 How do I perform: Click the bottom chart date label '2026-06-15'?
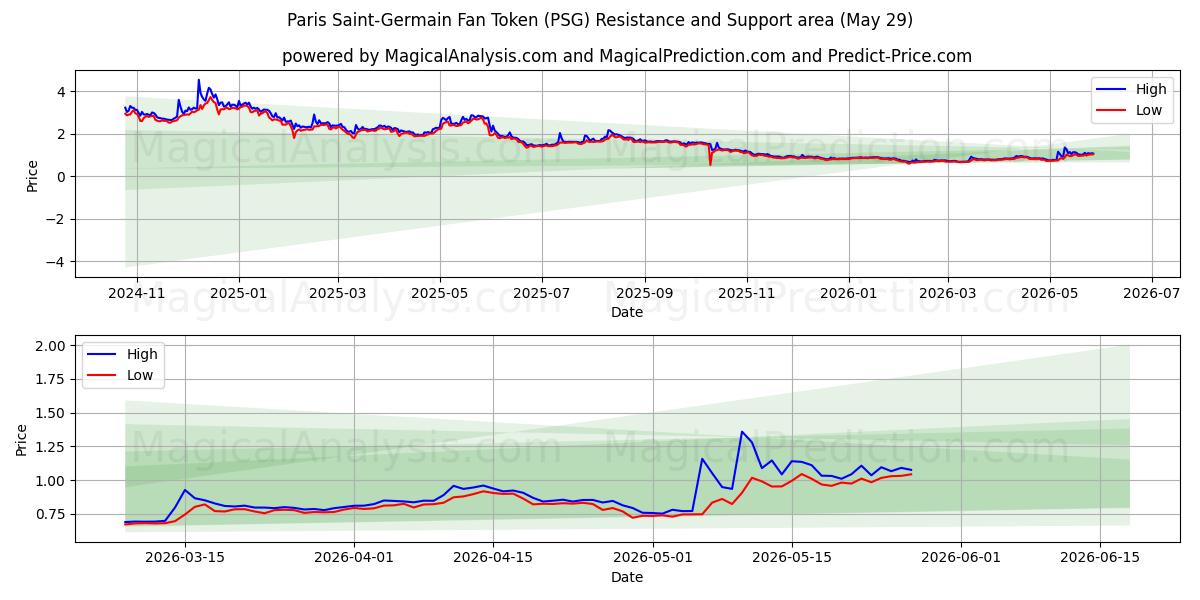[x=1099, y=560]
